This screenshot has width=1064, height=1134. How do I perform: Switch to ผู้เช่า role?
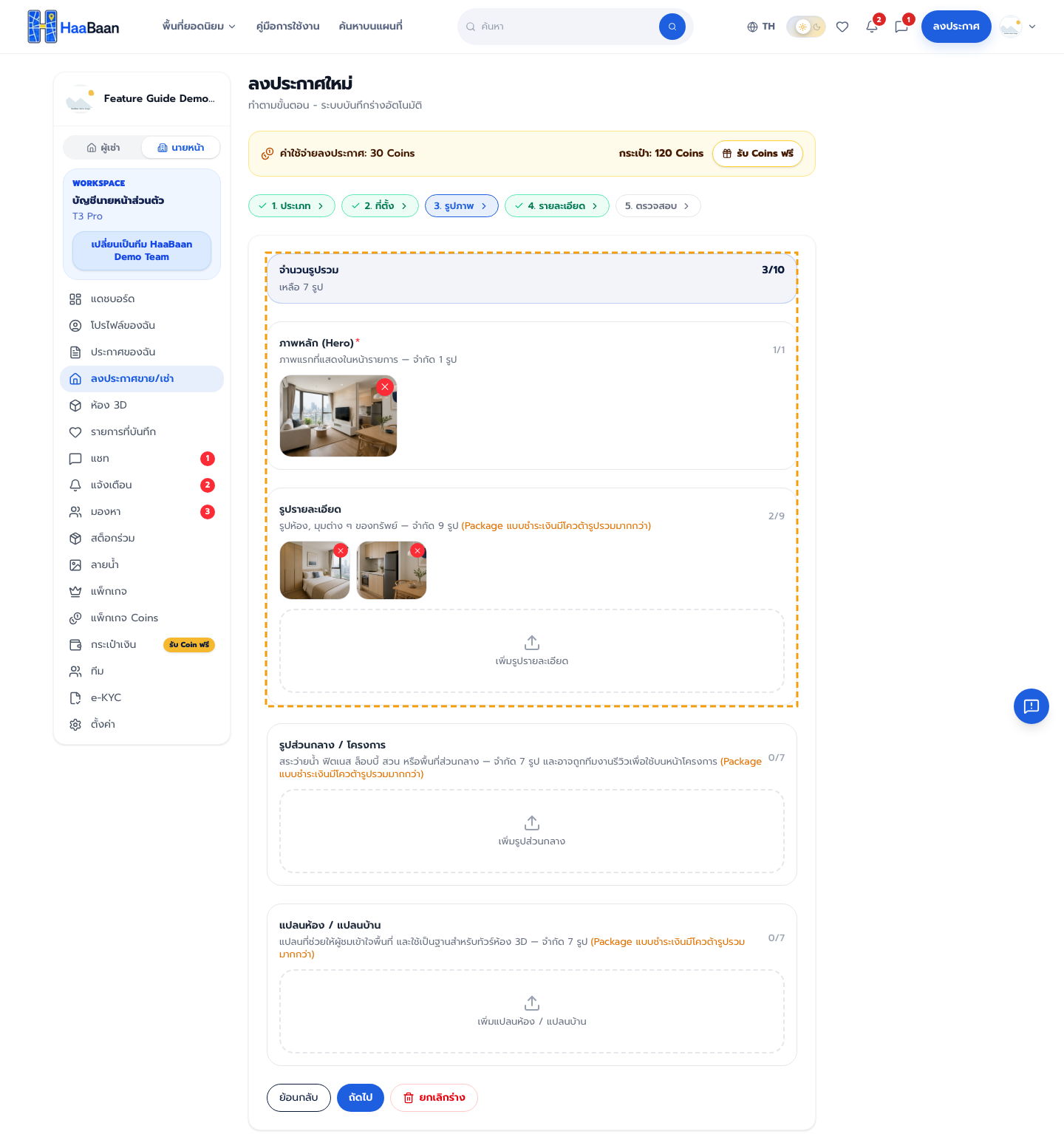tap(103, 148)
